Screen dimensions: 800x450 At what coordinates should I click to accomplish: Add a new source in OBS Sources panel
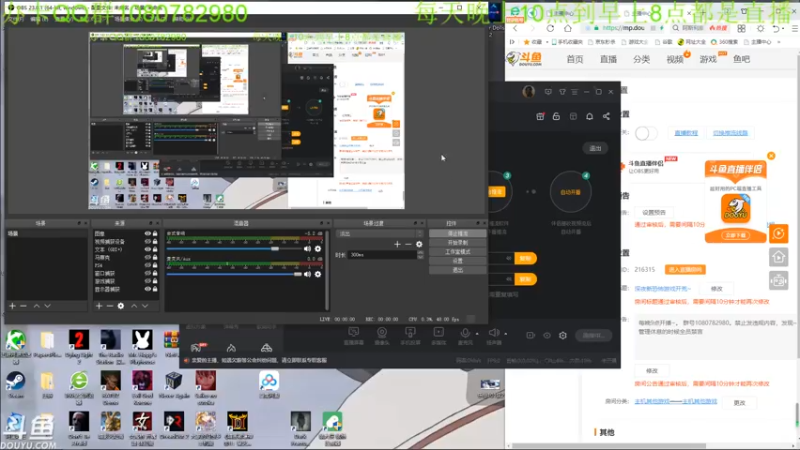click(99, 306)
